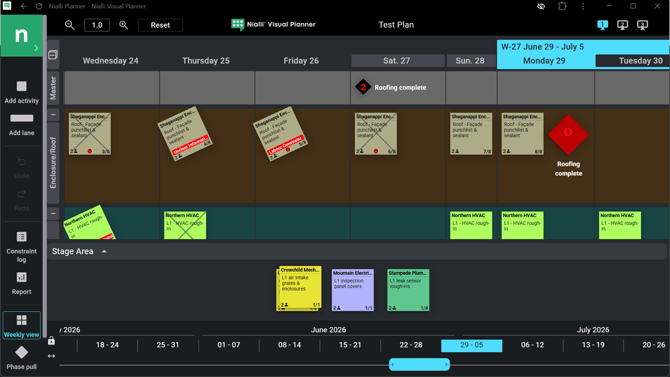670x377 pixels.
Task: Select tilted Shaganappi card on Friday 26
Action: pos(280,134)
